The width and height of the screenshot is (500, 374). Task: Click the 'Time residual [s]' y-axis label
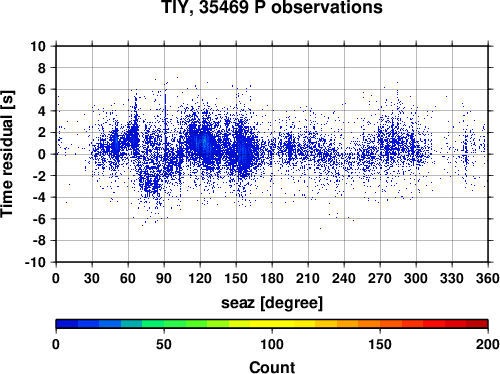point(7,154)
